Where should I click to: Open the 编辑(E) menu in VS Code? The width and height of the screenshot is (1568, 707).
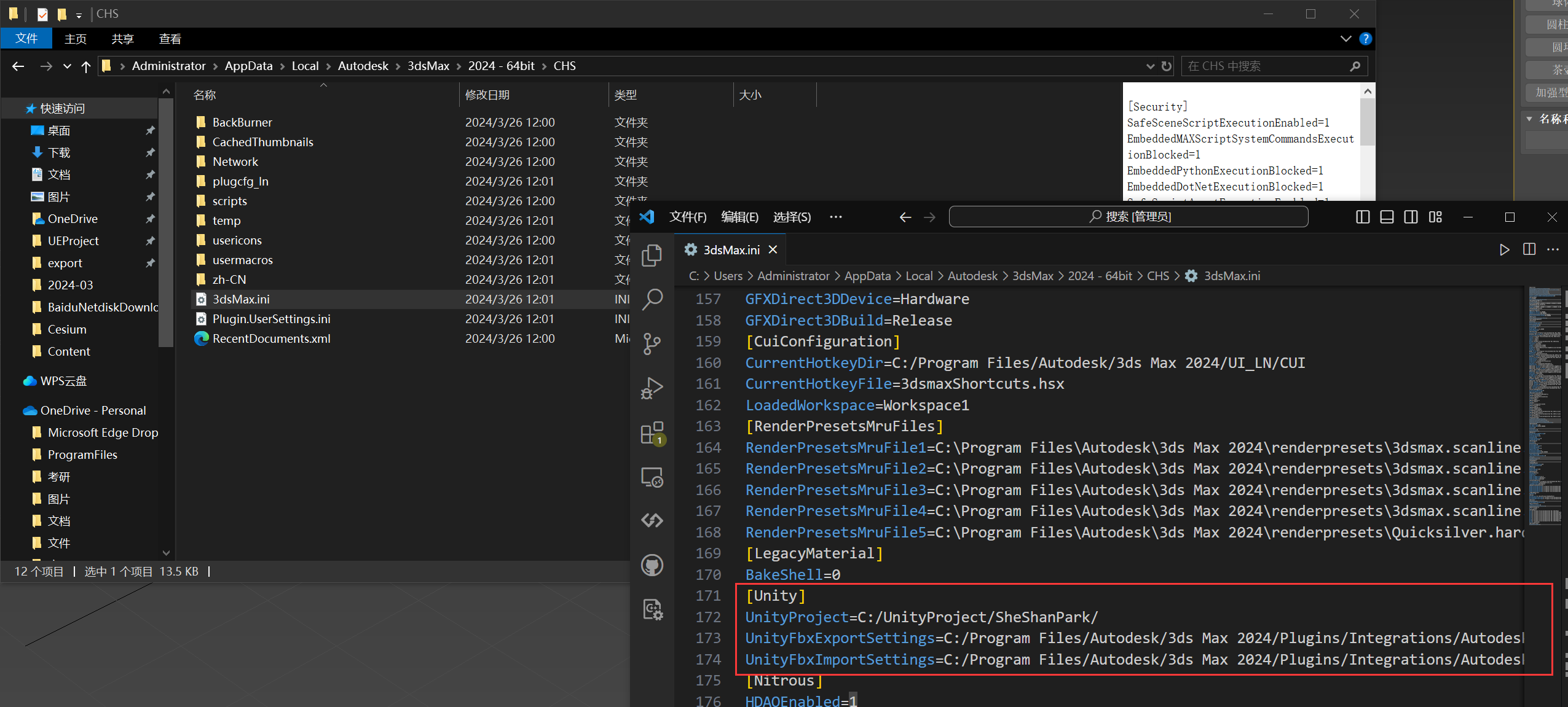coord(739,217)
